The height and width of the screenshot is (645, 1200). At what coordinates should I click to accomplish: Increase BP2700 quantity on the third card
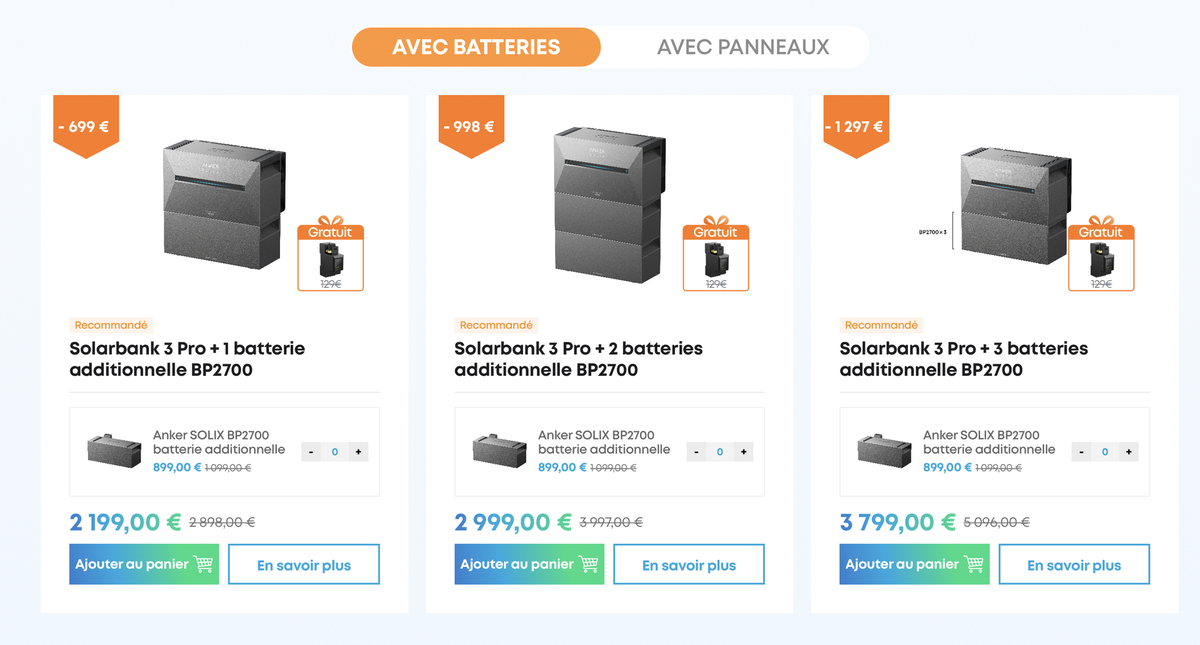point(1128,451)
